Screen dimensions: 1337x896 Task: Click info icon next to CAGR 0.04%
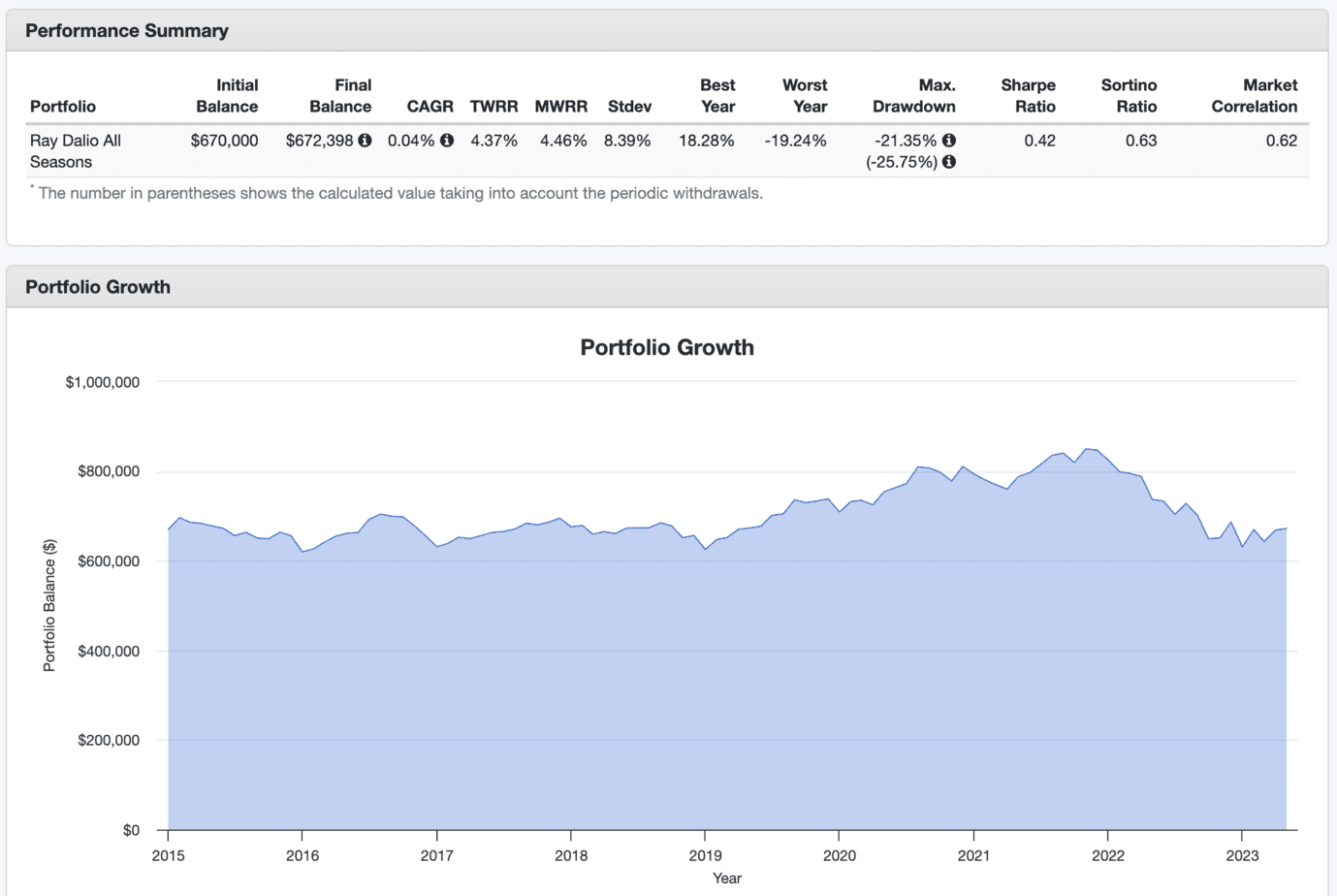447,141
